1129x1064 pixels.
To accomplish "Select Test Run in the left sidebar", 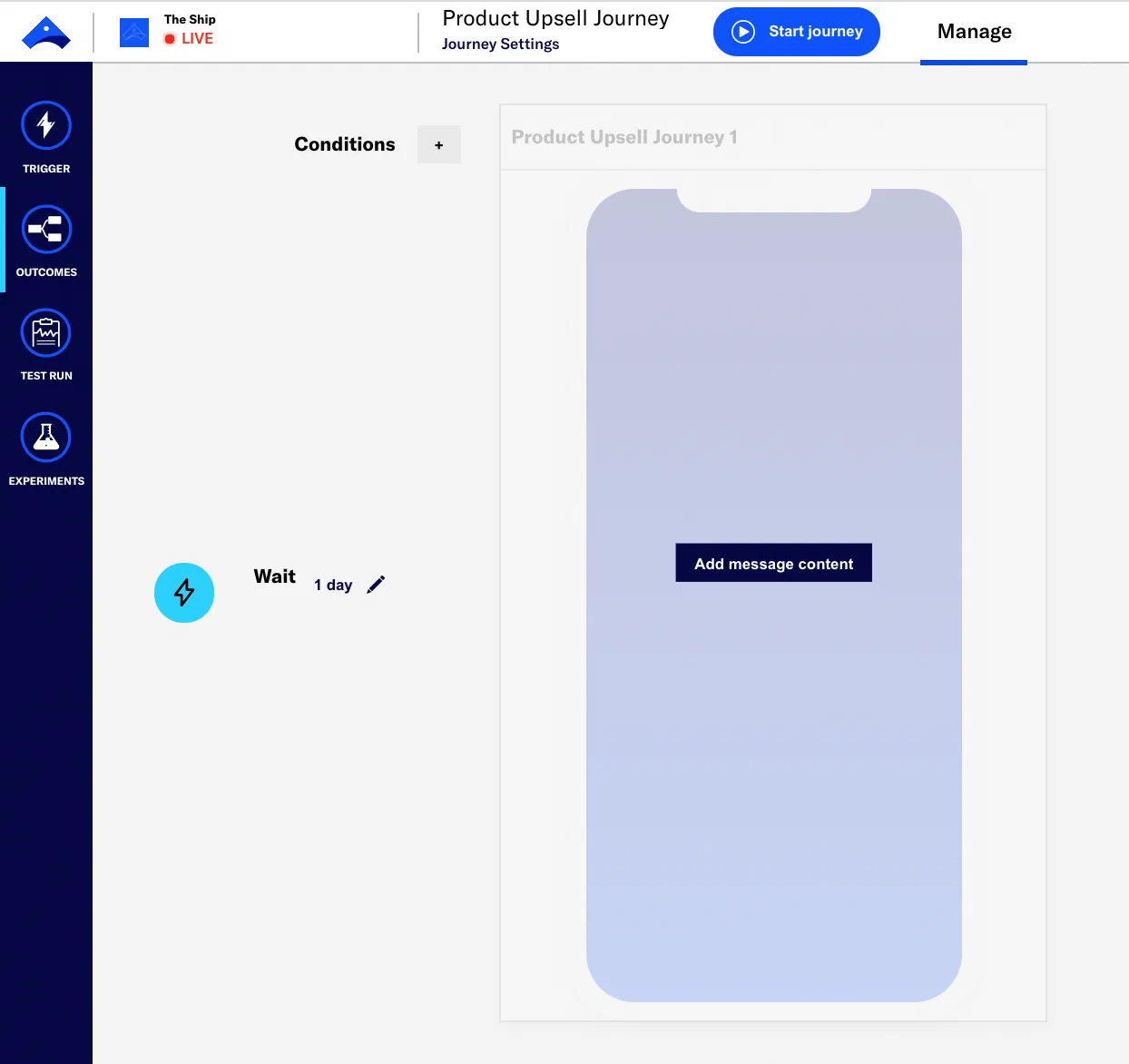I will pyautogui.click(x=46, y=343).
